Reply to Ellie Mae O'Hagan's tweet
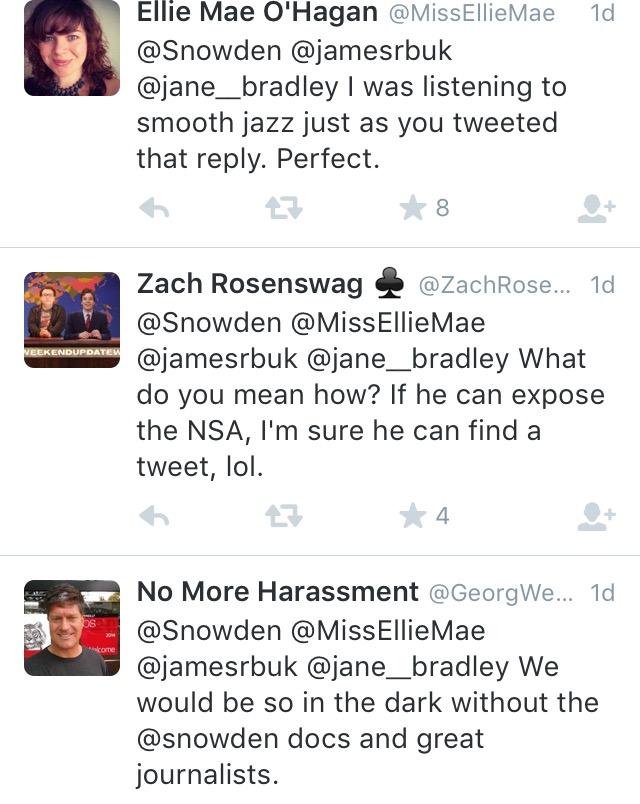 coord(153,208)
